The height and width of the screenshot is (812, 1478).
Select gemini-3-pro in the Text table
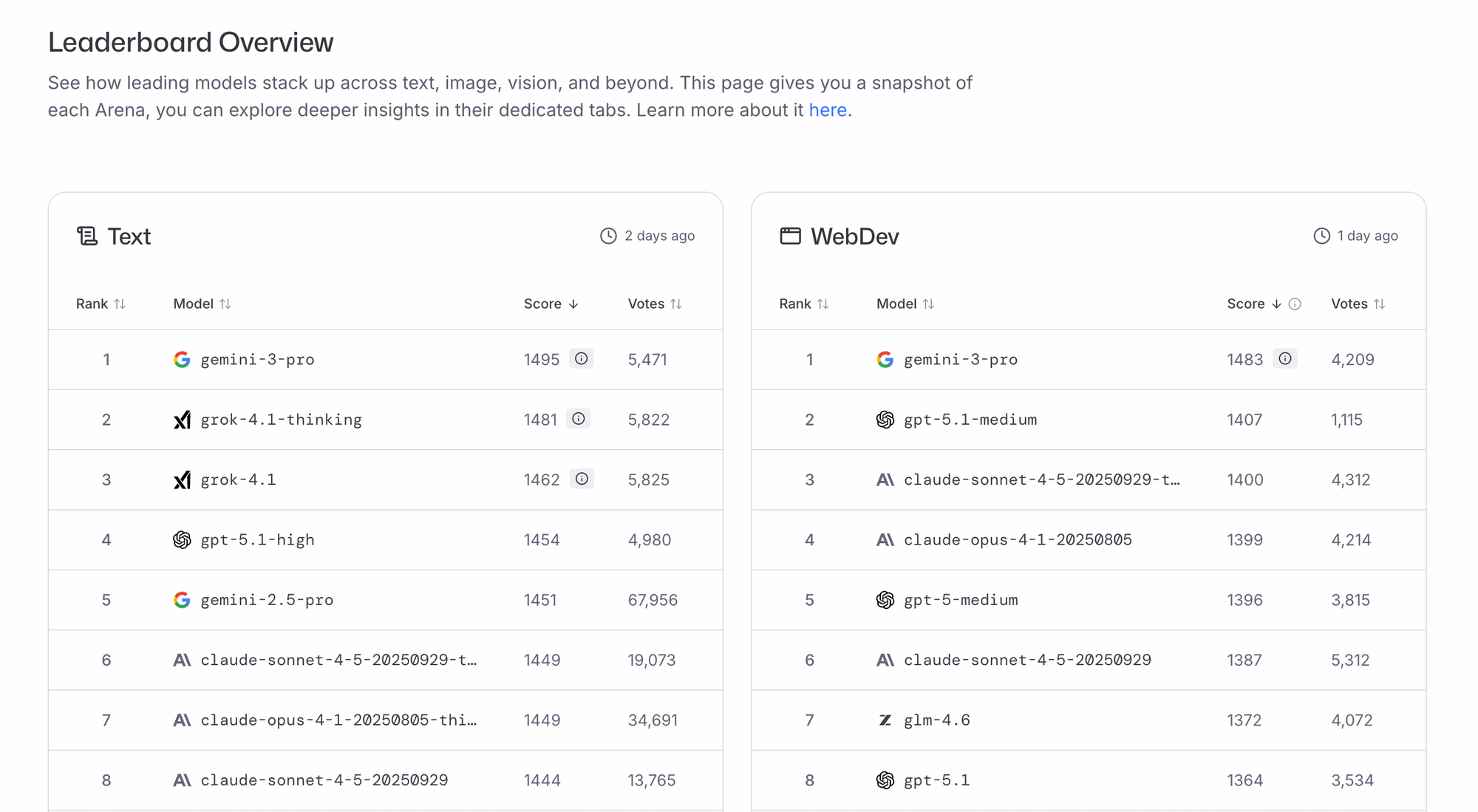click(257, 360)
